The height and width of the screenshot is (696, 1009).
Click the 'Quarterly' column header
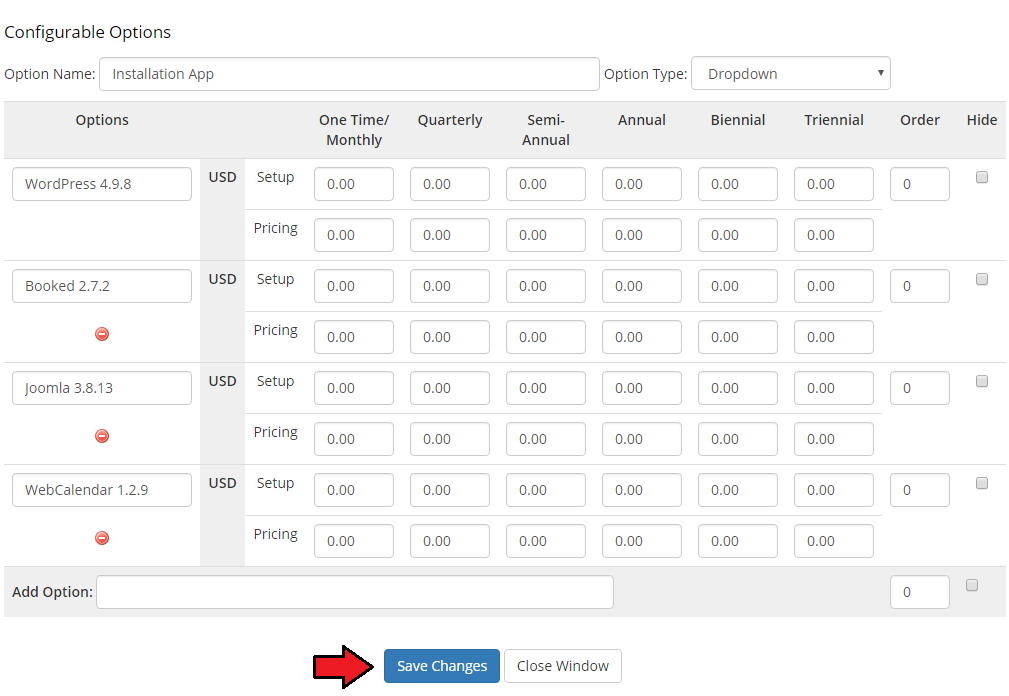[450, 120]
